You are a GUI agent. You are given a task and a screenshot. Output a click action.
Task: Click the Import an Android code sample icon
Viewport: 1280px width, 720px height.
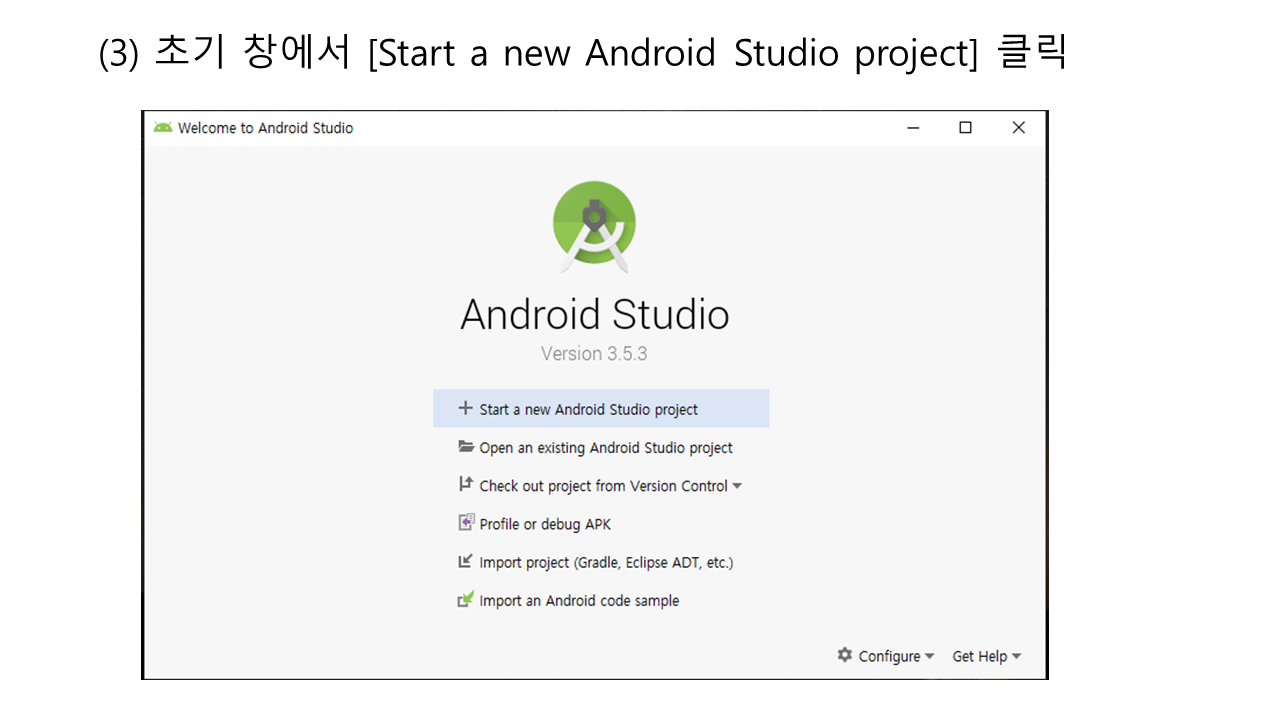point(465,600)
